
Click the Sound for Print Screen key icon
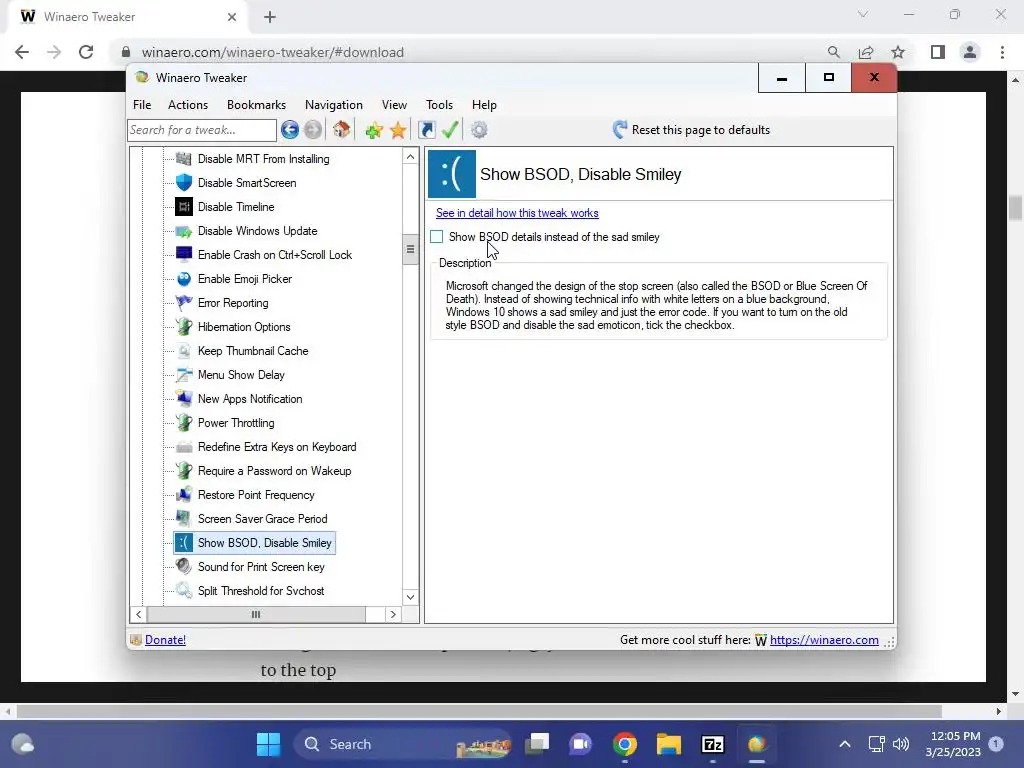[x=184, y=567]
